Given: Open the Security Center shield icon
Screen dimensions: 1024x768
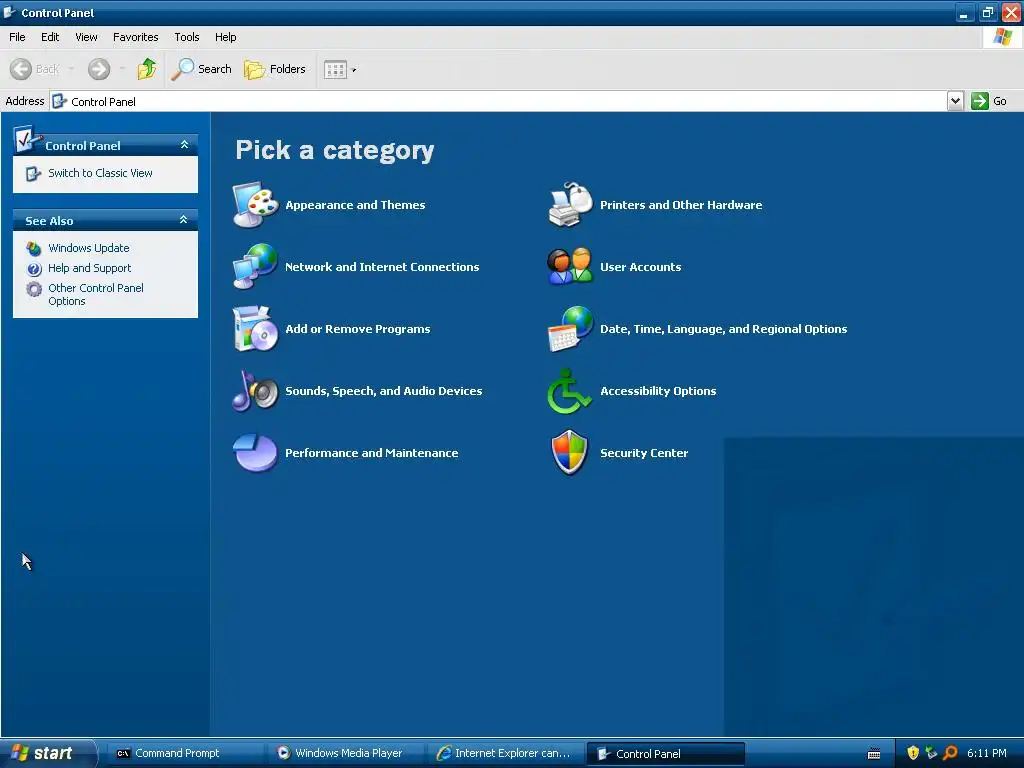Looking at the screenshot, I should (570, 453).
